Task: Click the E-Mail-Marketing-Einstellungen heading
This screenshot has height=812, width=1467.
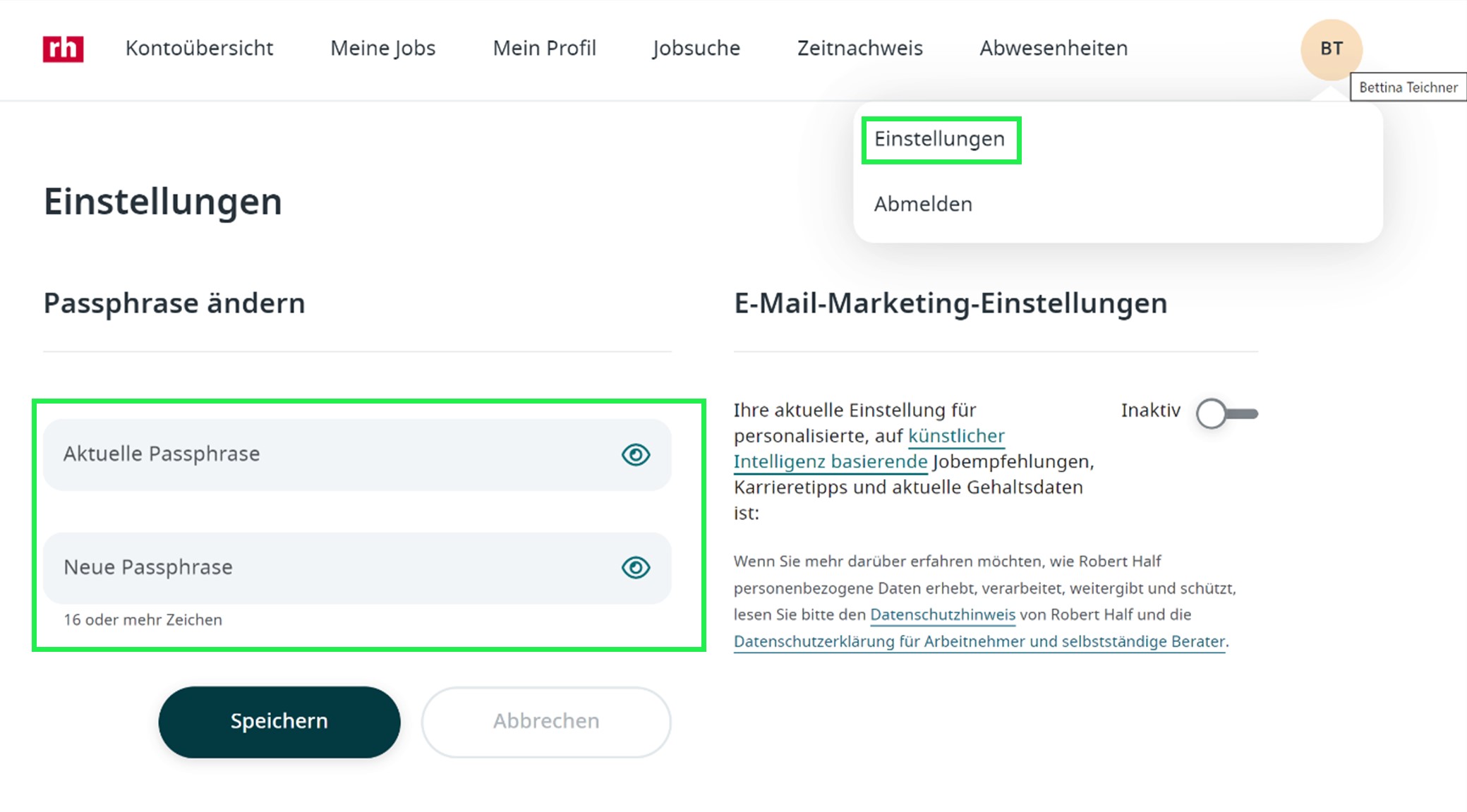Action: [x=950, y=303]
